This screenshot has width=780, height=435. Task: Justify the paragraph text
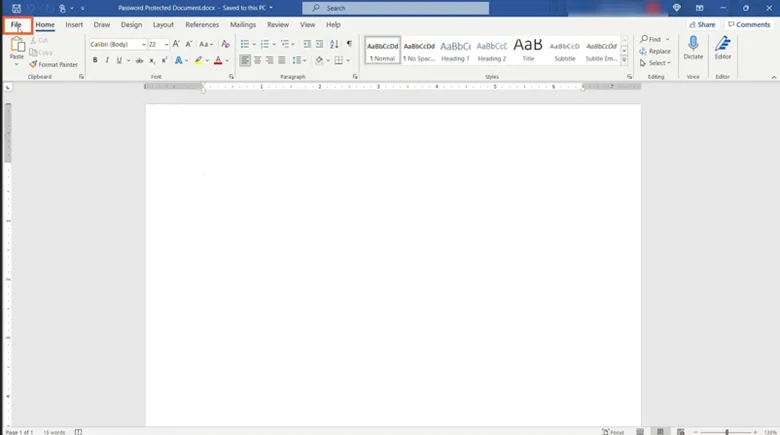pos(282,60)
